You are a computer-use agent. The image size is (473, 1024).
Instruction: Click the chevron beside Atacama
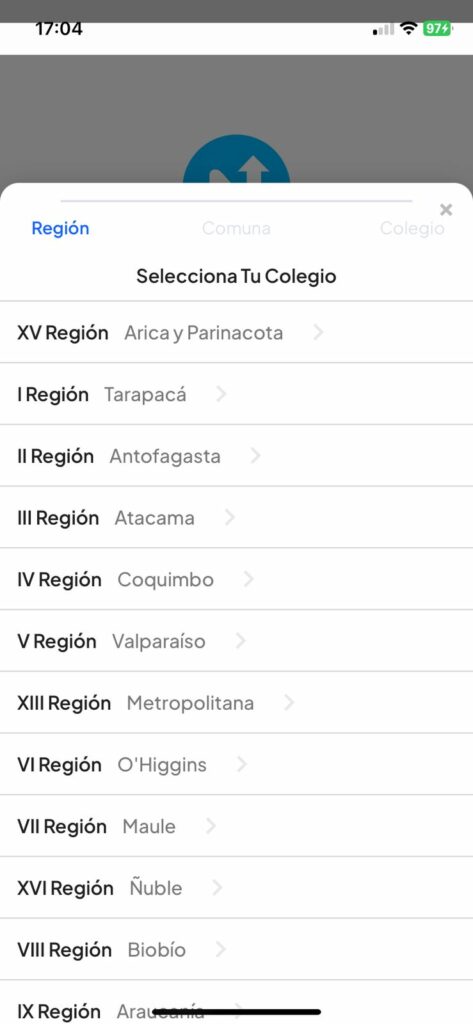(x=229, y=518)
